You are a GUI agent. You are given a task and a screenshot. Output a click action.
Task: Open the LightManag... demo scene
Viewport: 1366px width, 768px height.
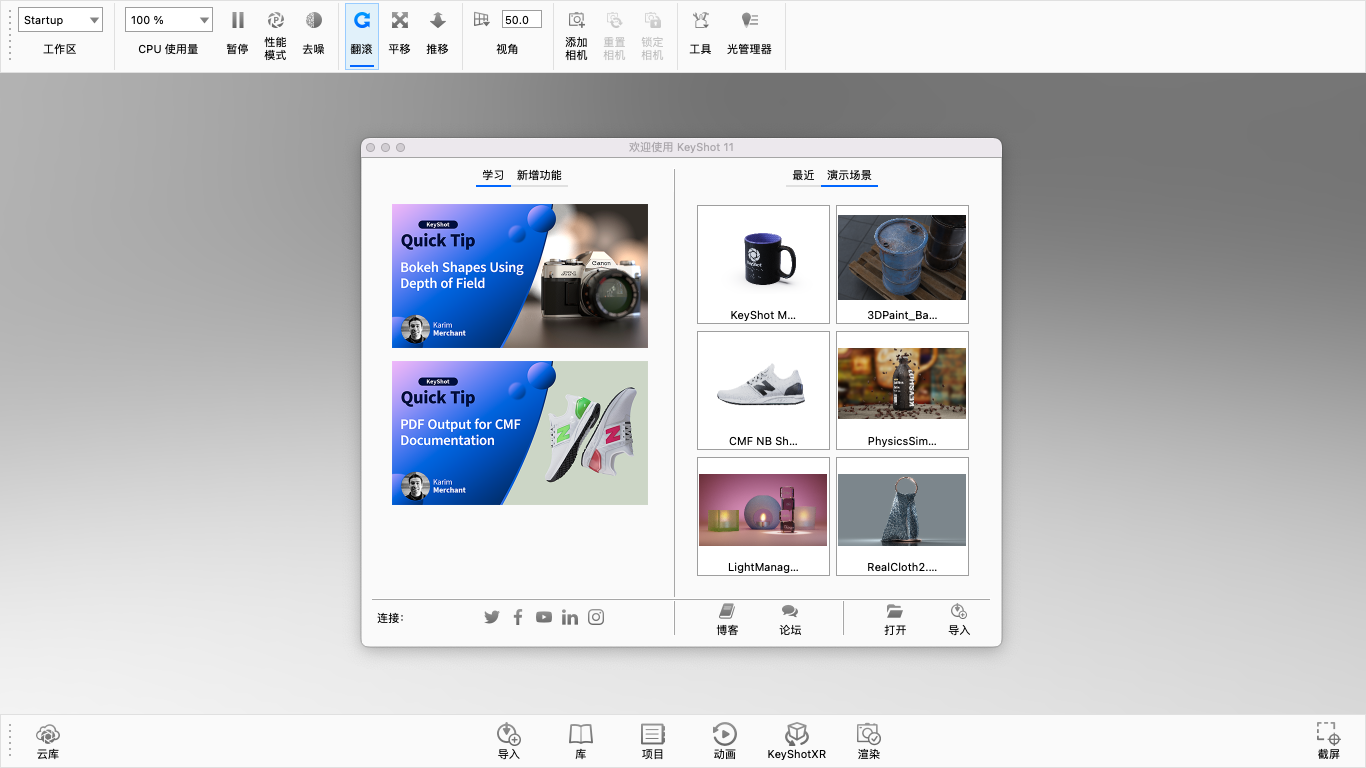763,516
